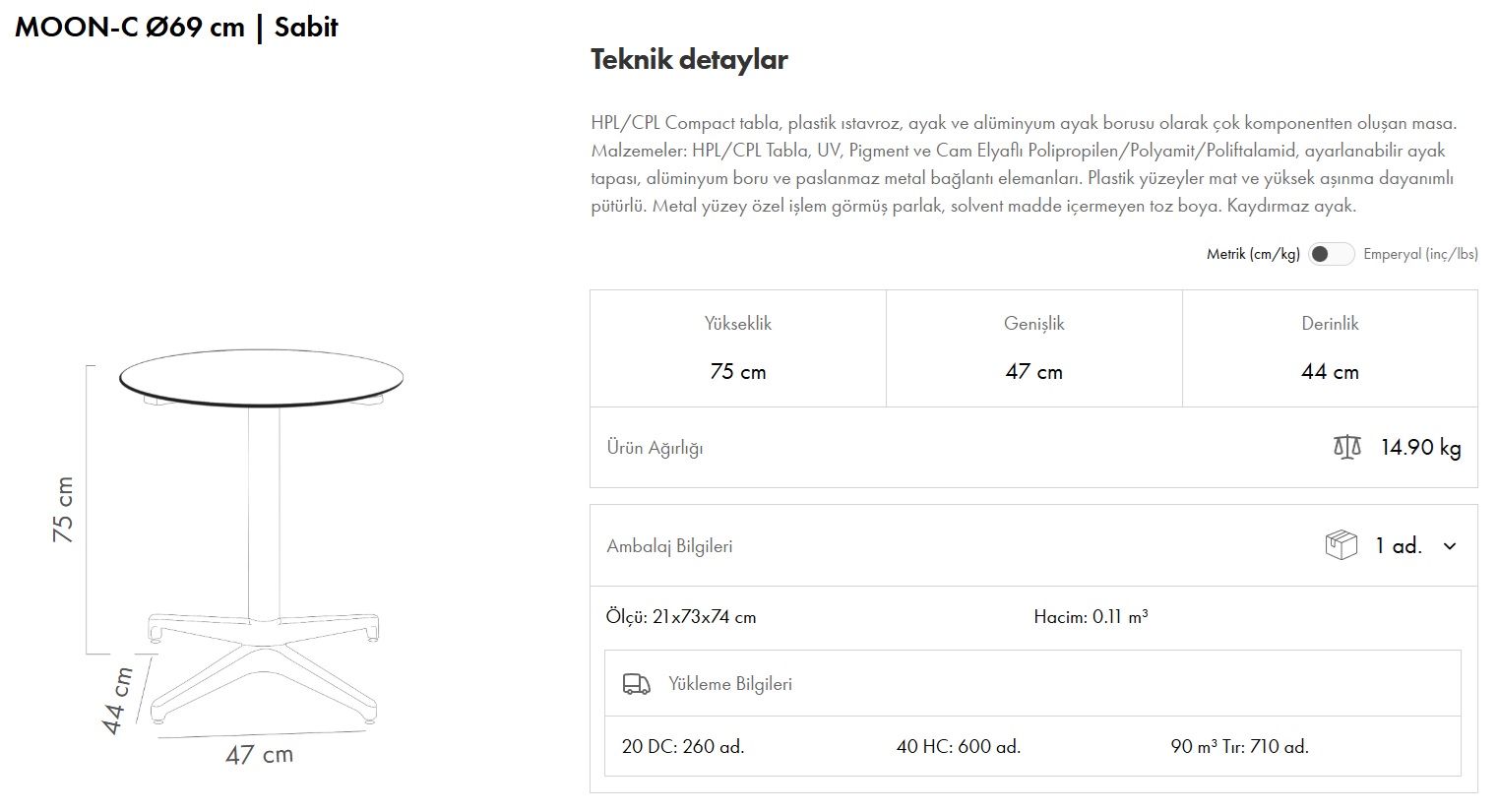Click the 20 DC: 260 ad. entry
Viewport: 1498px width, 812px height.
[683, 747]
